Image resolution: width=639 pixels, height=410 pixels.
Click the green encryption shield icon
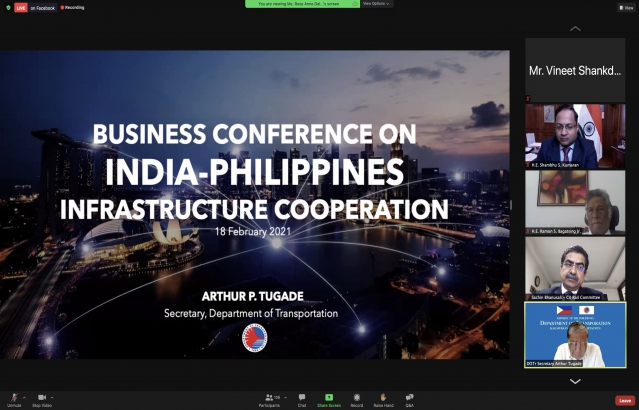click(6, 7)
